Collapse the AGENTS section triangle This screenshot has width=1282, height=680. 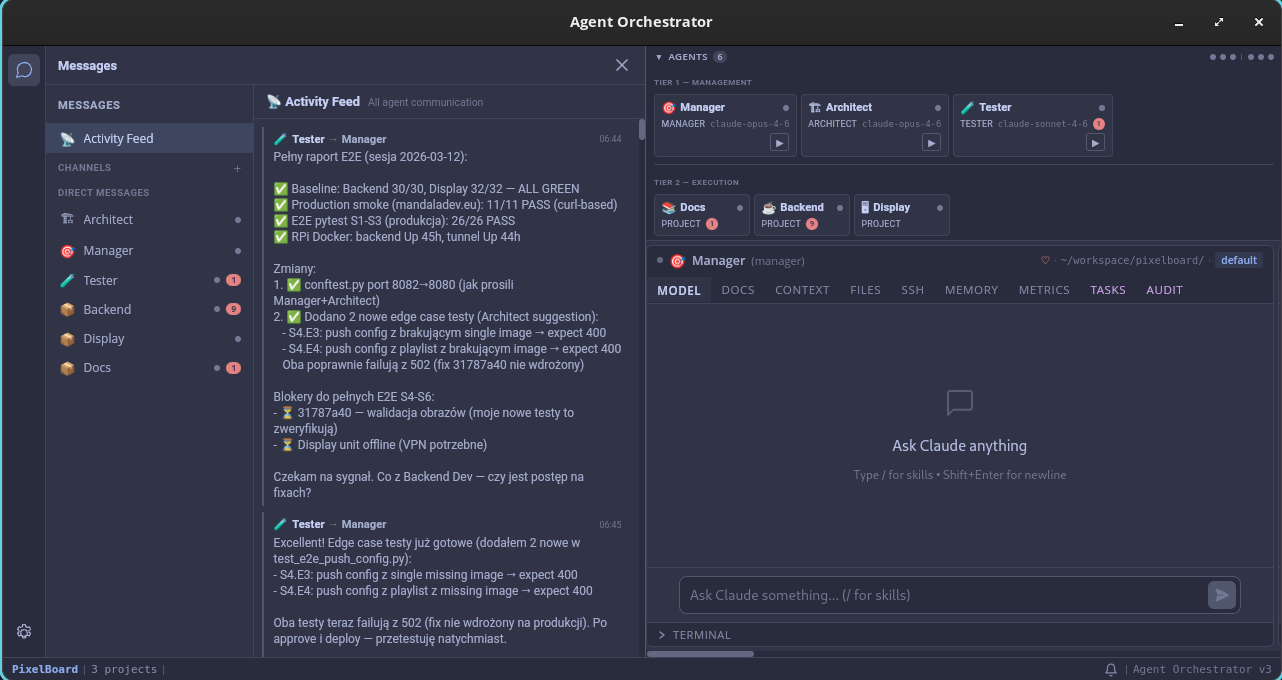point(657,57)
